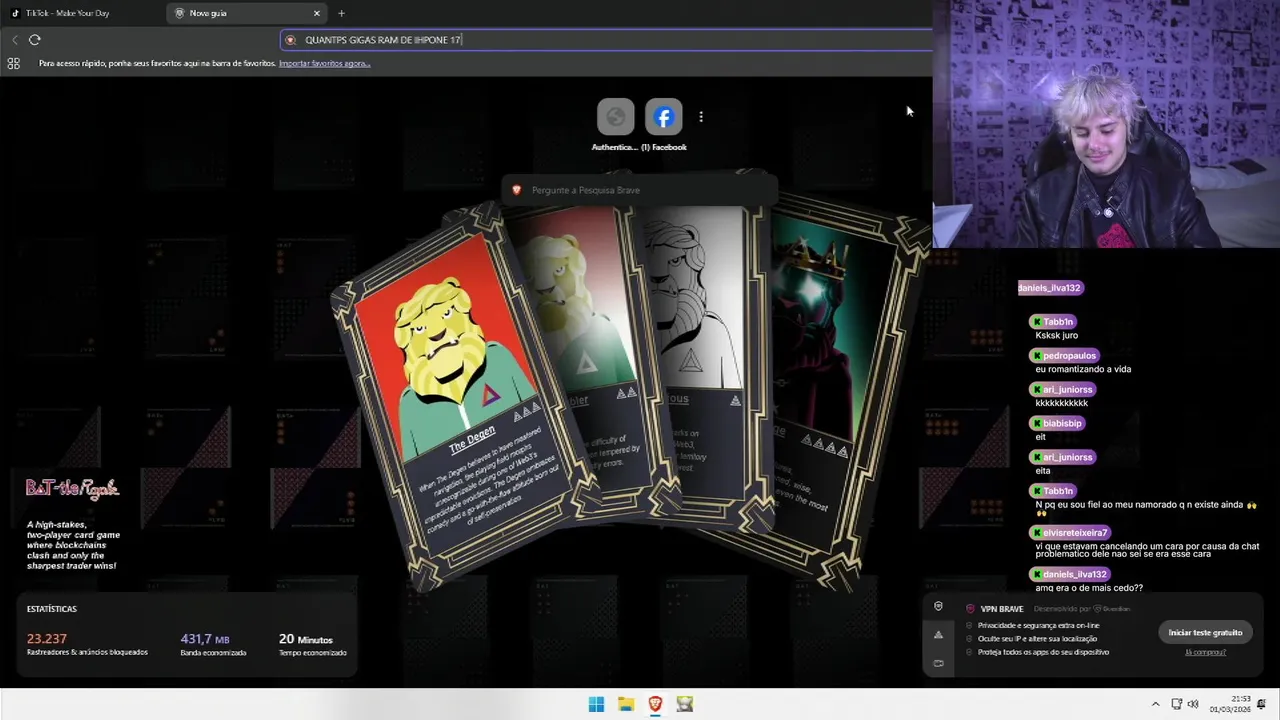Click the elvisreteixeira7 username in the chat

coord(1070,533)
